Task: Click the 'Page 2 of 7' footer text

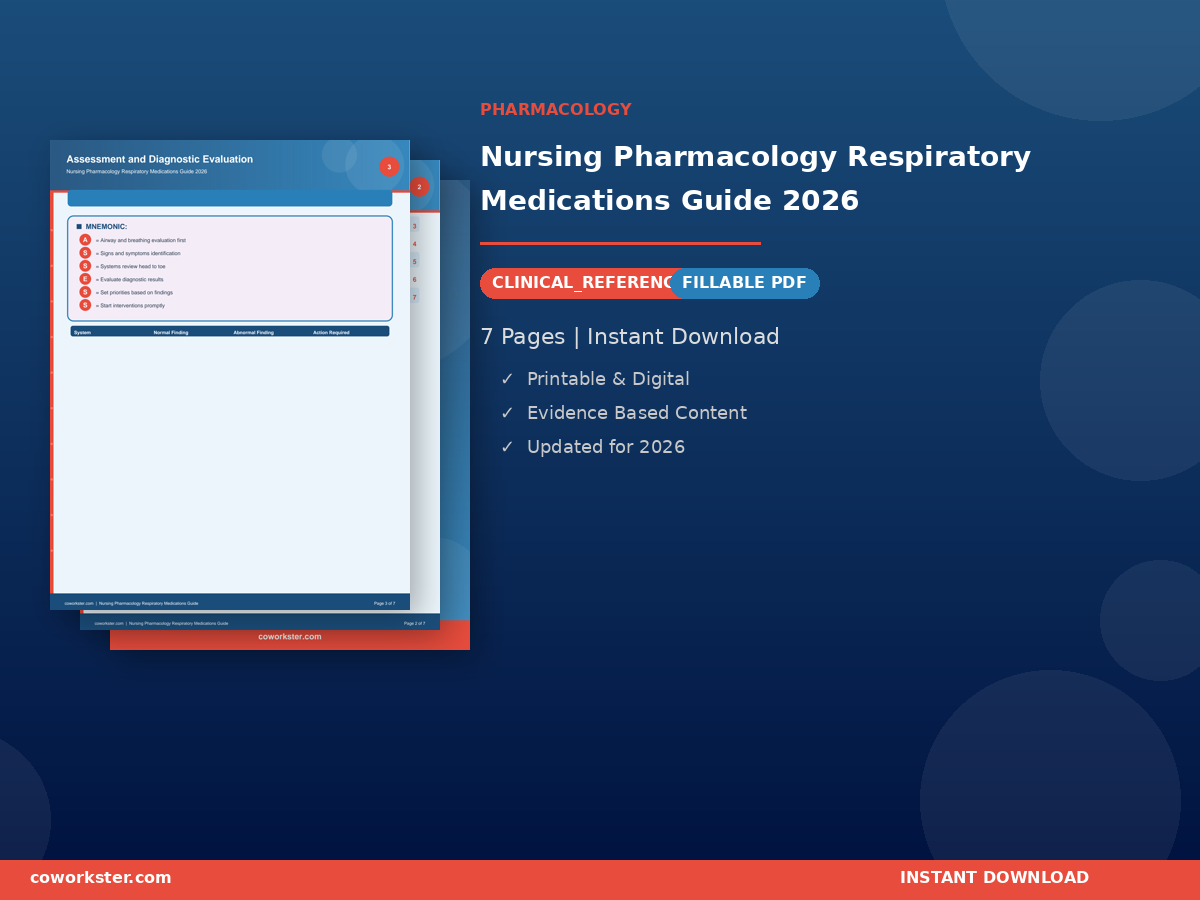Action: (x=415, y=623)
